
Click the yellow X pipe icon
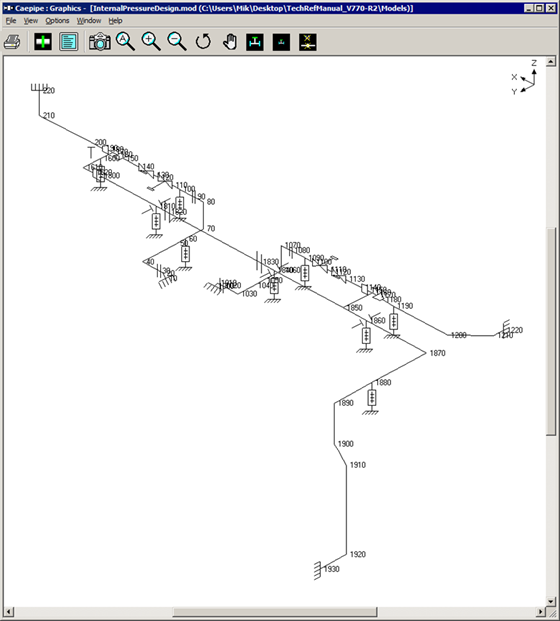click(x=307, y=42)
